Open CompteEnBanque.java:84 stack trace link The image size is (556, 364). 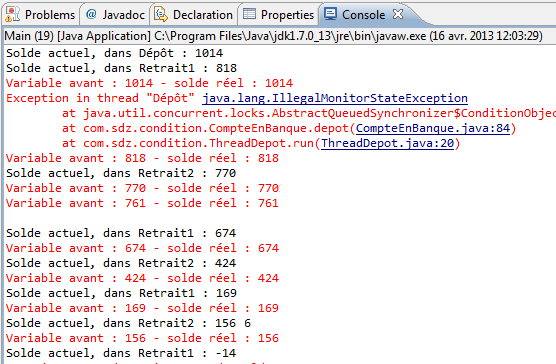[433, 128]
